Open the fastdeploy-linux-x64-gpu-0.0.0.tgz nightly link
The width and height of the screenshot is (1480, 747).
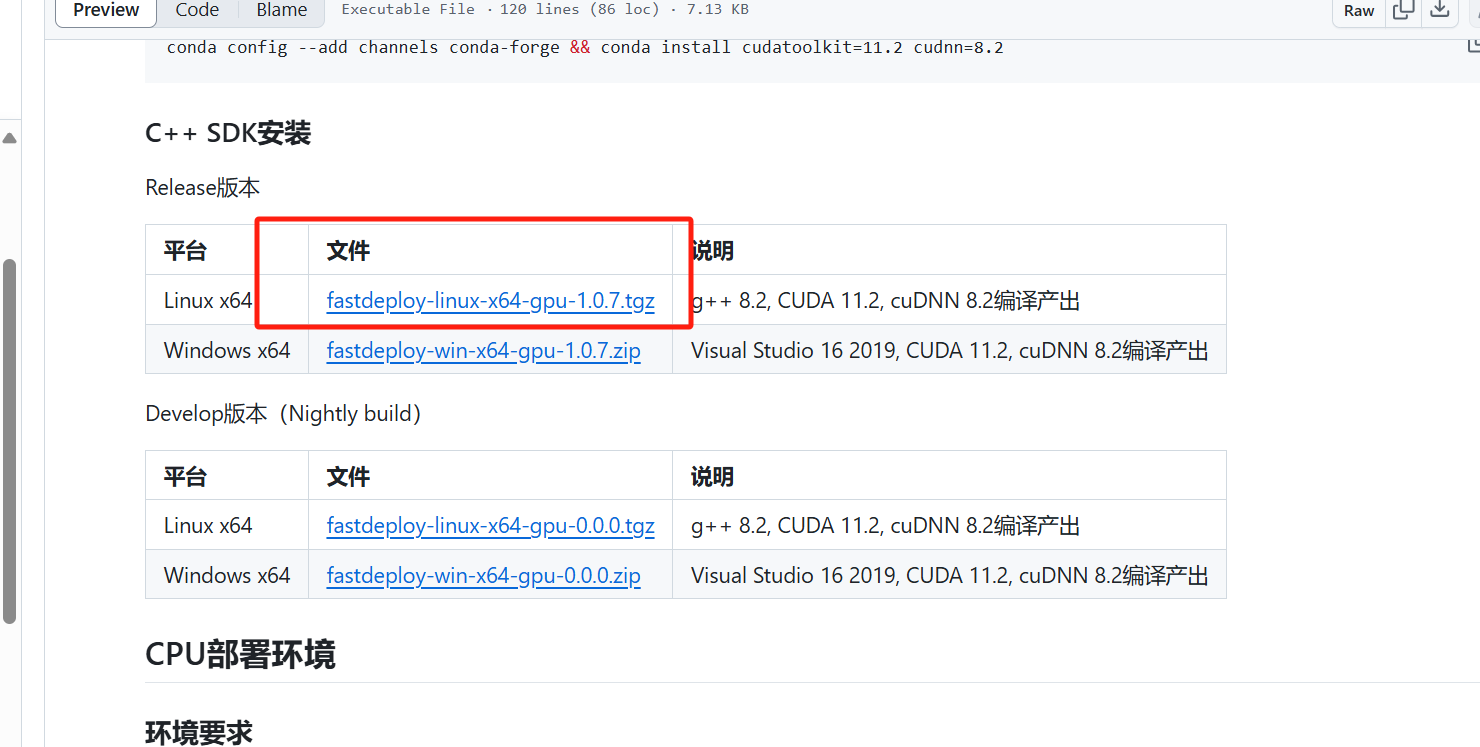coord(490,525)
